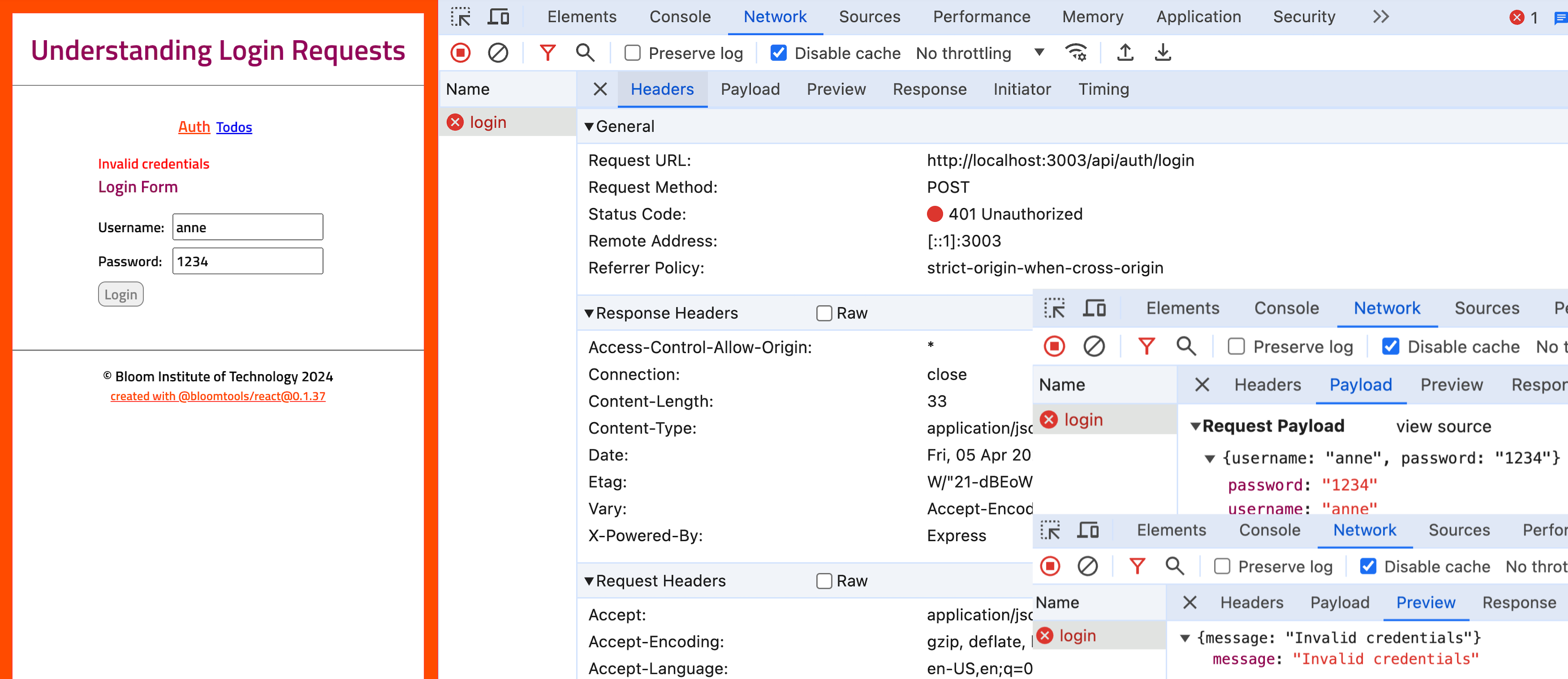
Task: Stop recording network log (red button)
Action: (x=461, y=53)
